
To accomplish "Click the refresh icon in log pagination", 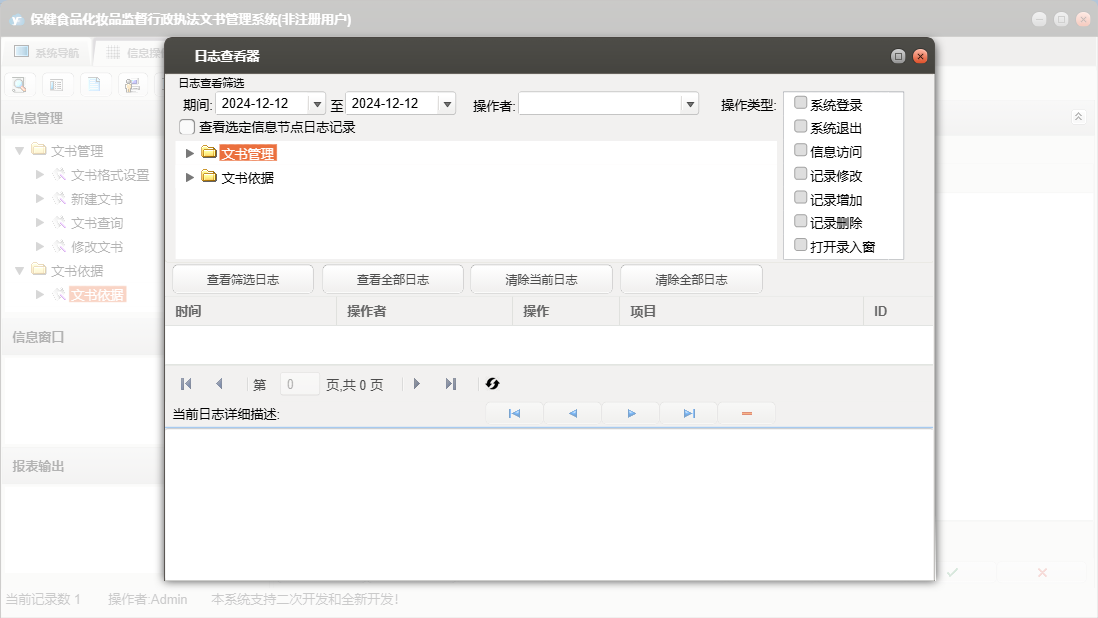I will click(x=492, y=384).
